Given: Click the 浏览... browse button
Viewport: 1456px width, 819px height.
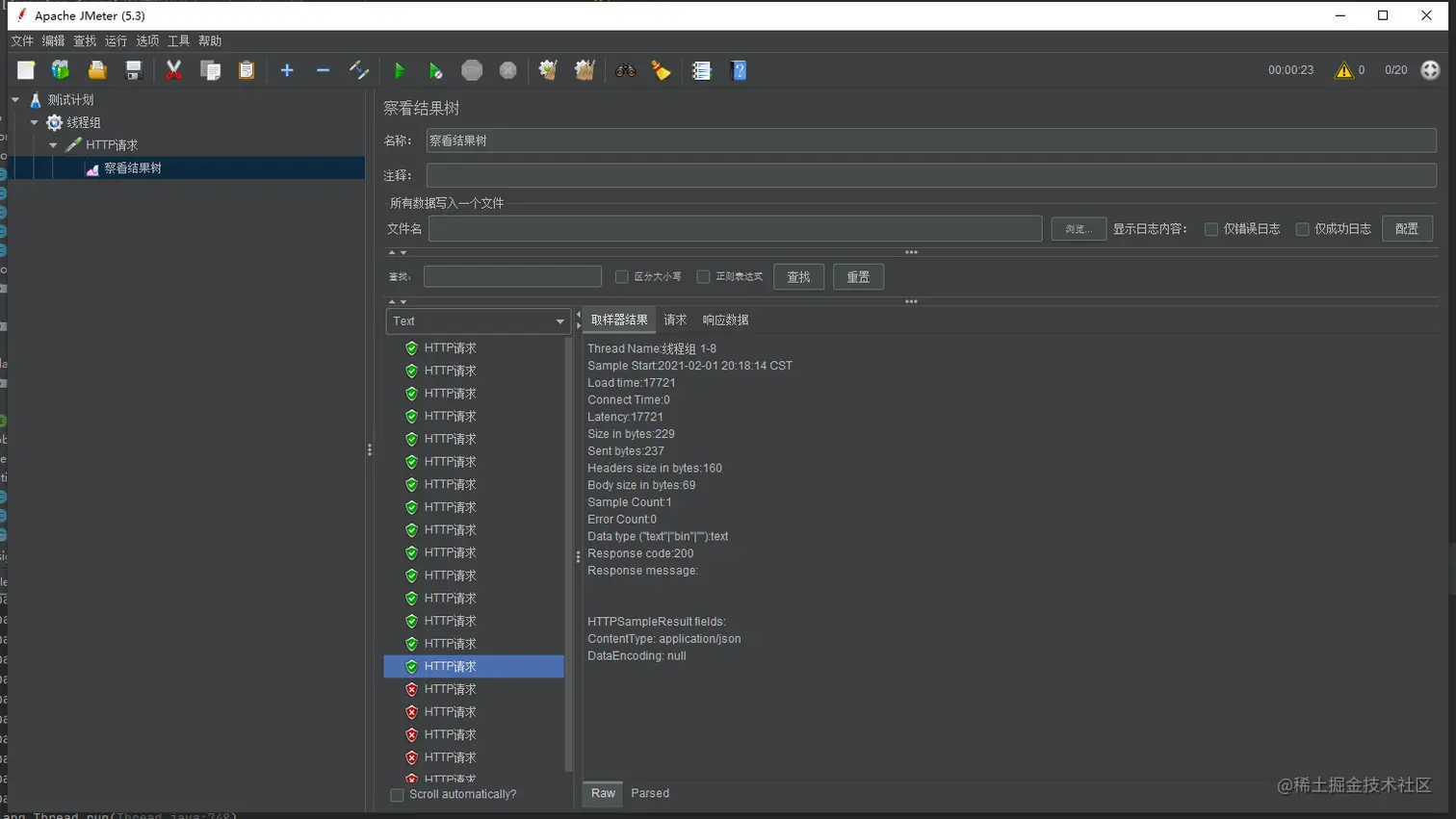Looking at the screenshot, I should 1079,229.
